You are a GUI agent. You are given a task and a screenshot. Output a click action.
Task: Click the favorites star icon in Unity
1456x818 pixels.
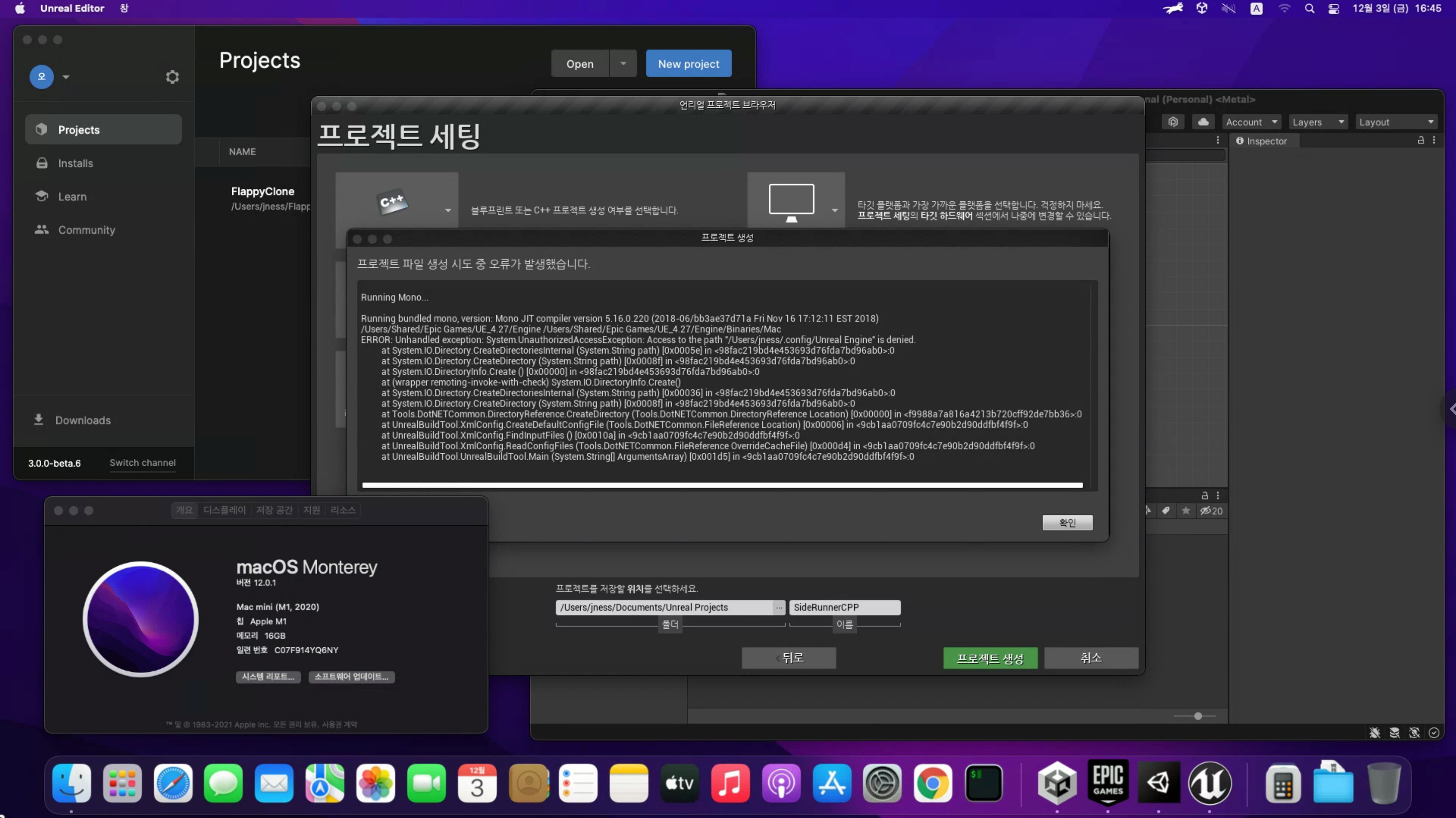pyautogui.click(x=1186, y=510)
